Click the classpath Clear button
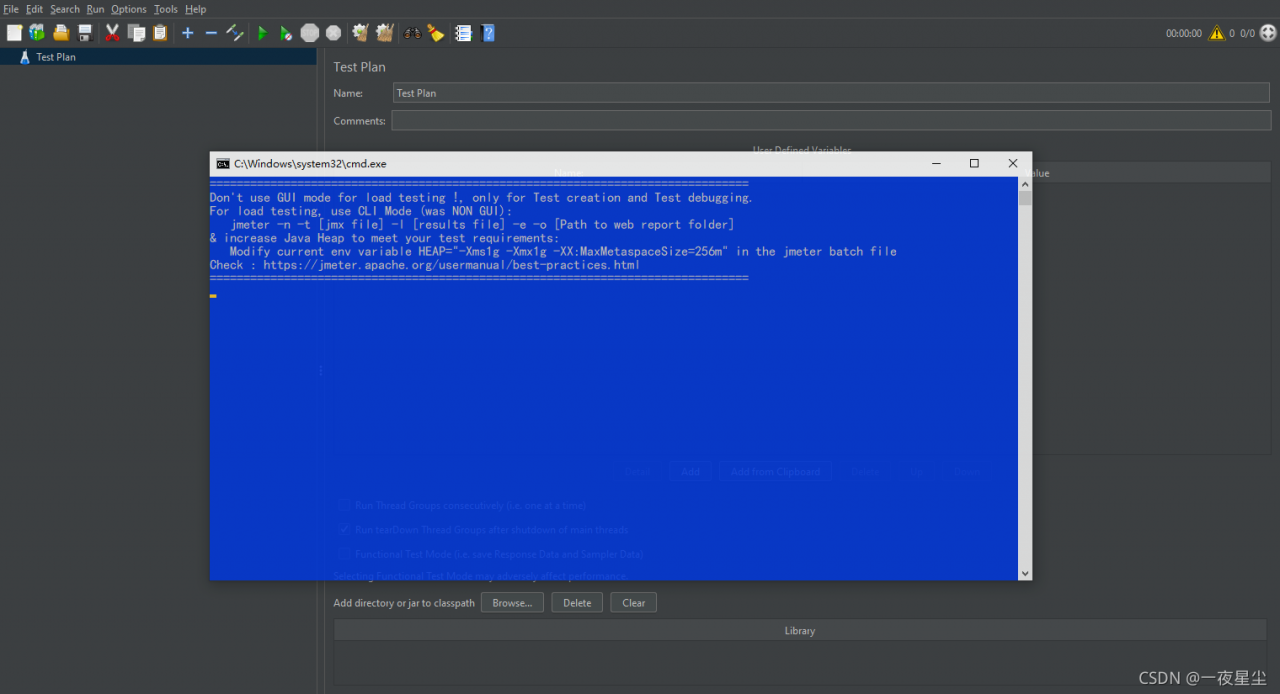 tap(634, 603)
